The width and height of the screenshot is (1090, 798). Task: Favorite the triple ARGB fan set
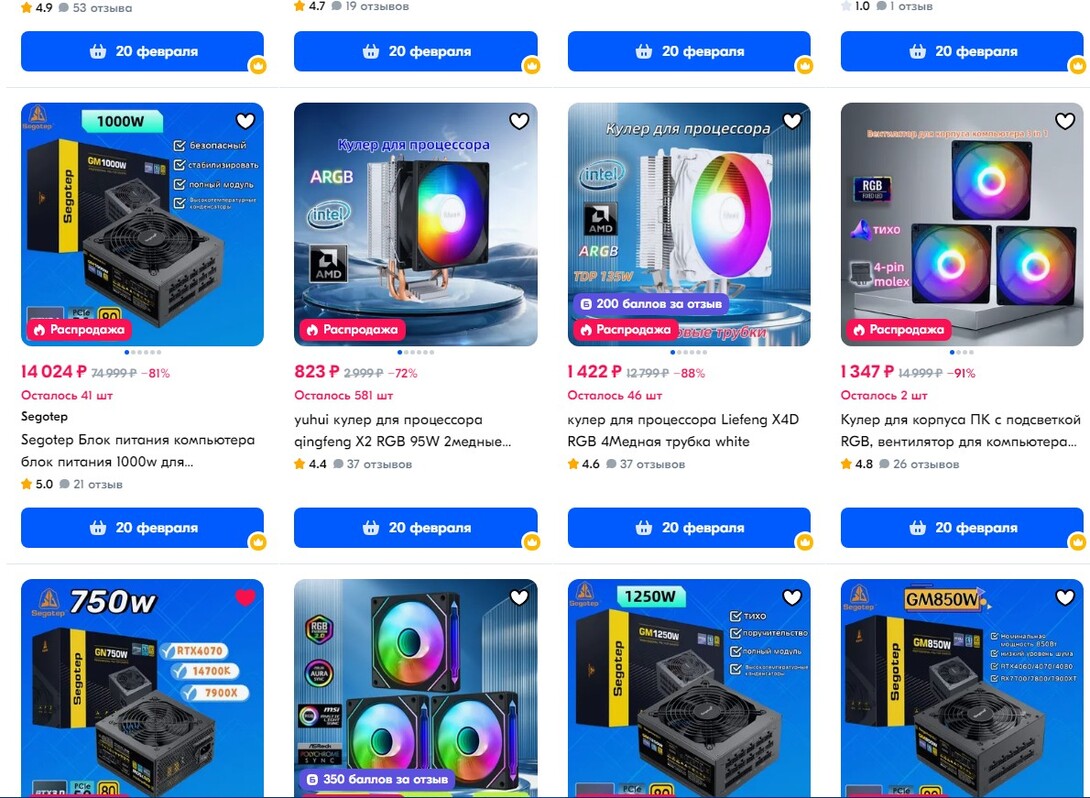click(x=519, y=597)
